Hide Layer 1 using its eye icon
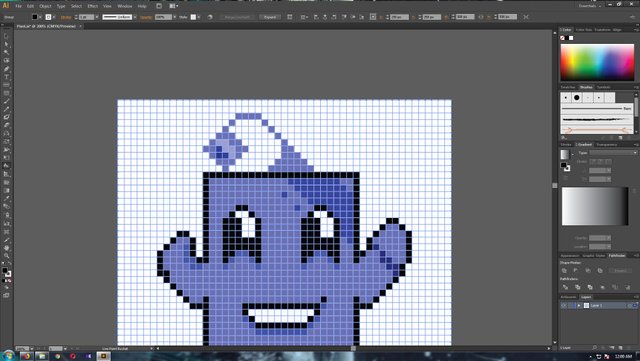Image resolution: width=640 pixels, height=361 pixels. [x=564, y=305]
